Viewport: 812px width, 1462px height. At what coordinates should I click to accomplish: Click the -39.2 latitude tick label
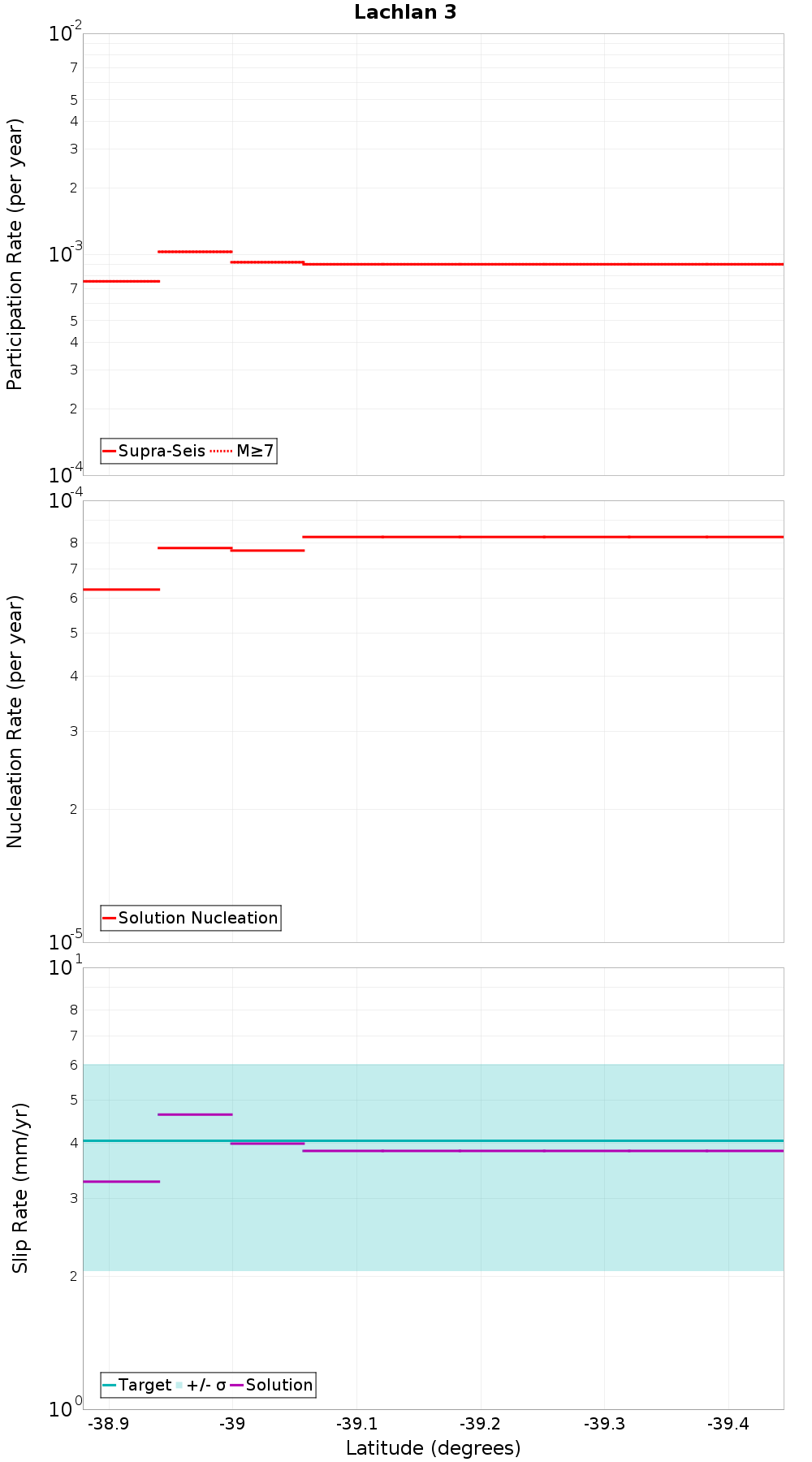[x=481, y=1424]
